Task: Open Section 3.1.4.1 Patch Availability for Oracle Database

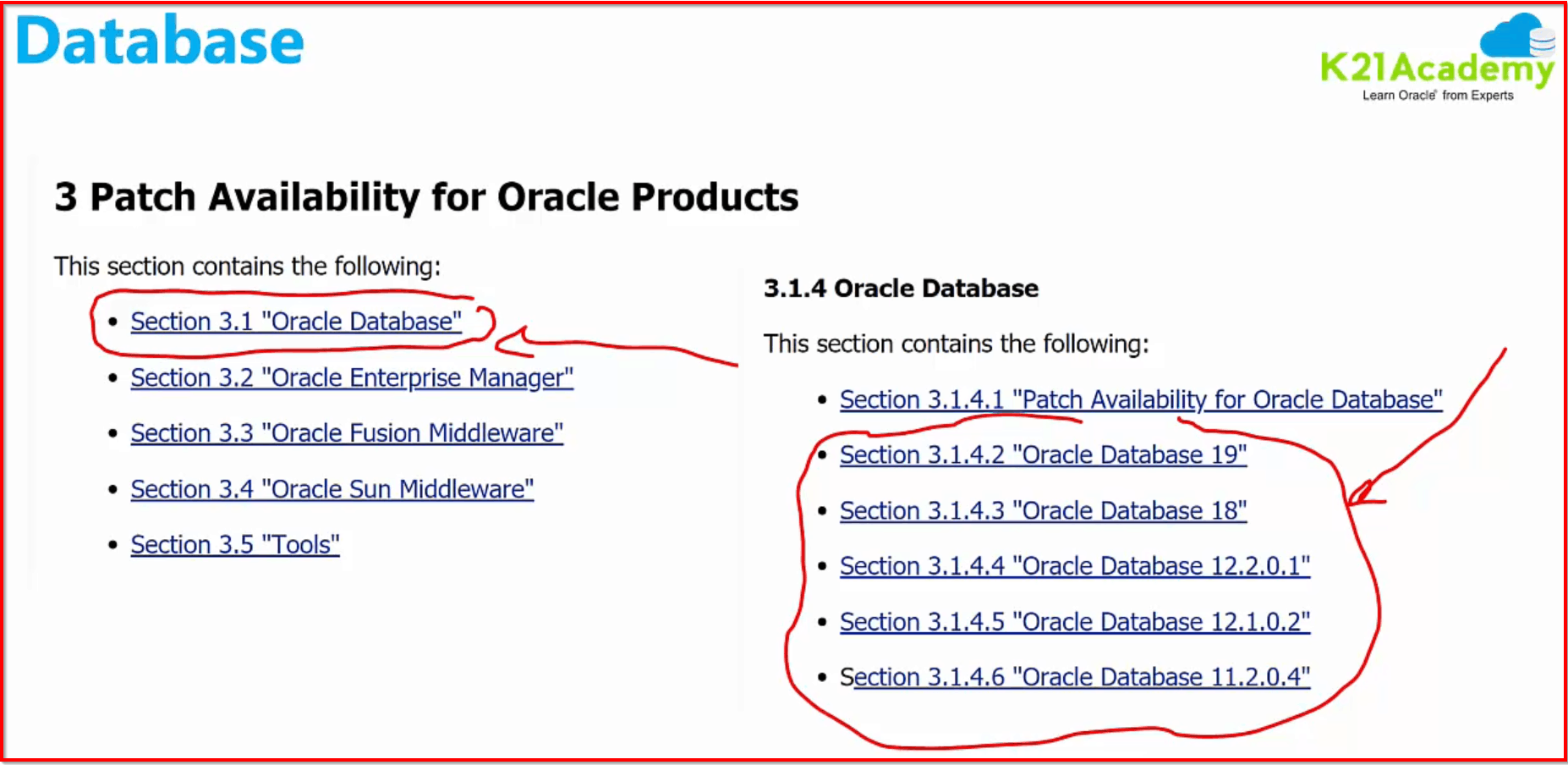Action: pos(1141,399)
